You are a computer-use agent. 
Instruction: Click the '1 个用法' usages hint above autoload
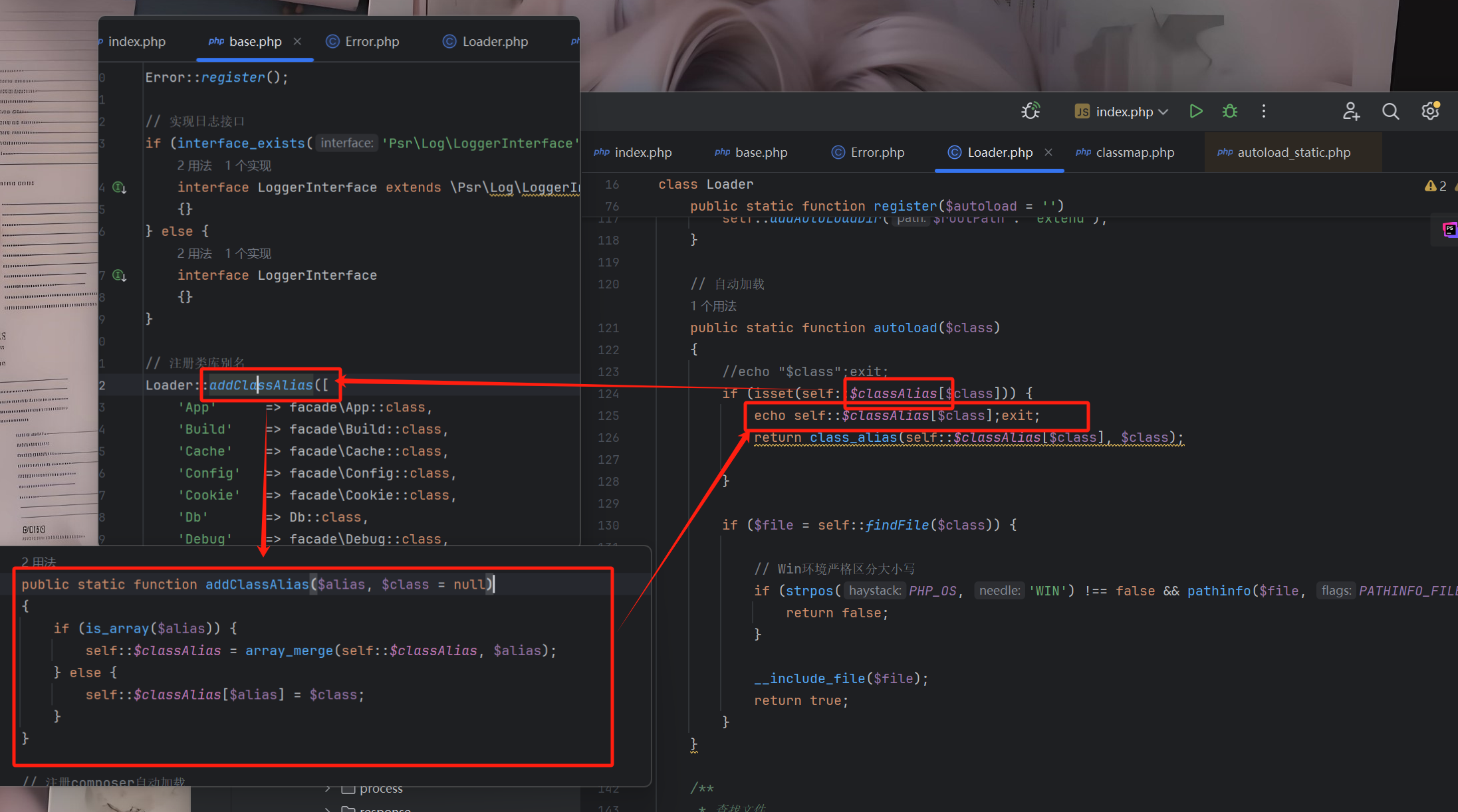tap(713, 306)
